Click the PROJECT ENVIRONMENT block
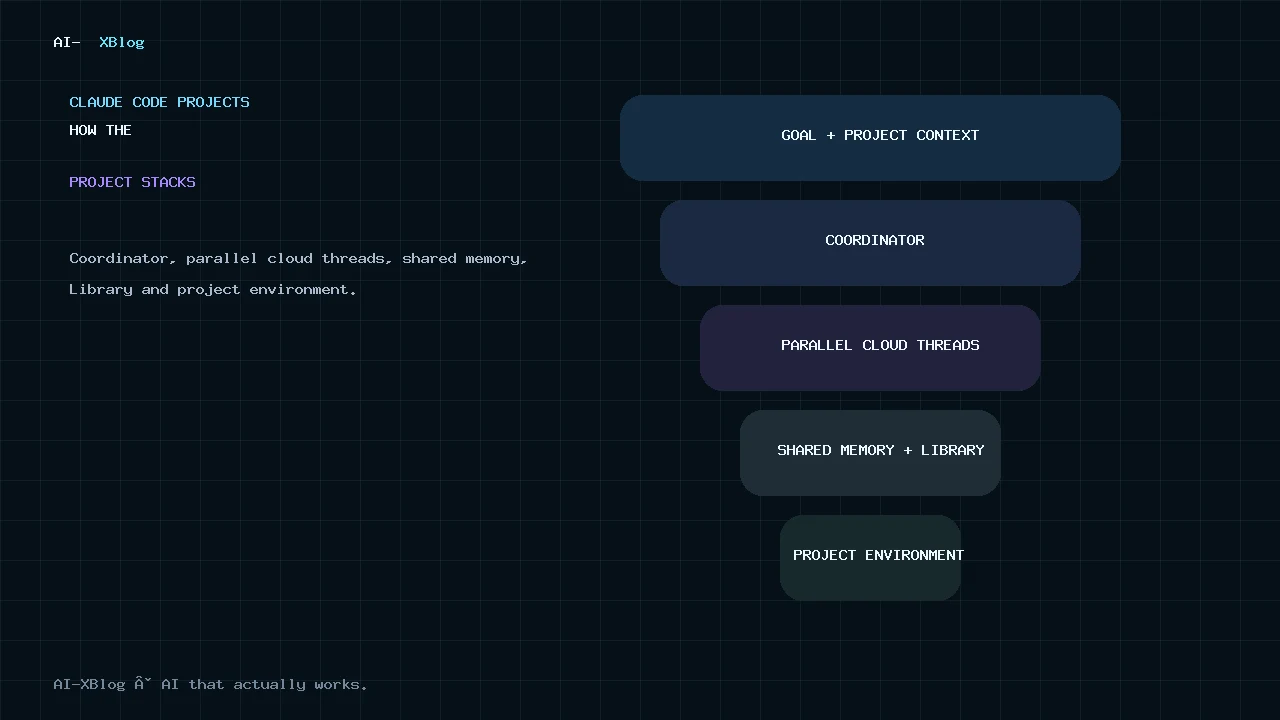Image resolution: width=1280 pixels, height=720 pixels. (x=870, y=558)
